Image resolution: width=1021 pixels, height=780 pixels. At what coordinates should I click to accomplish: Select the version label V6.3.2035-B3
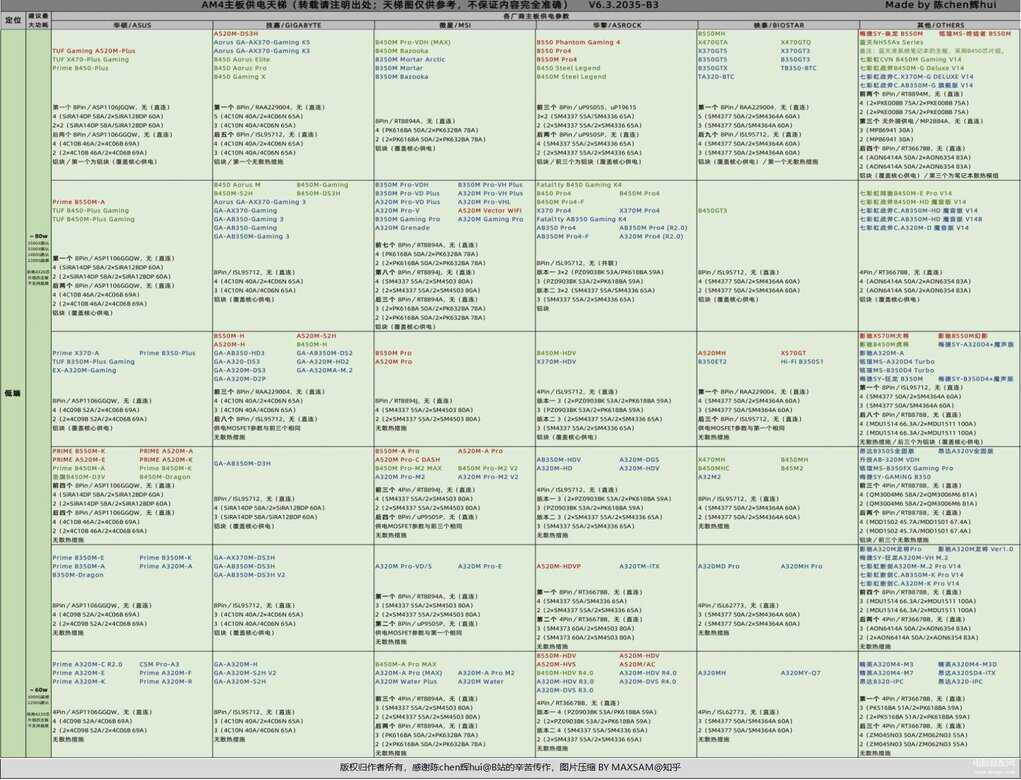click(623, 5)
